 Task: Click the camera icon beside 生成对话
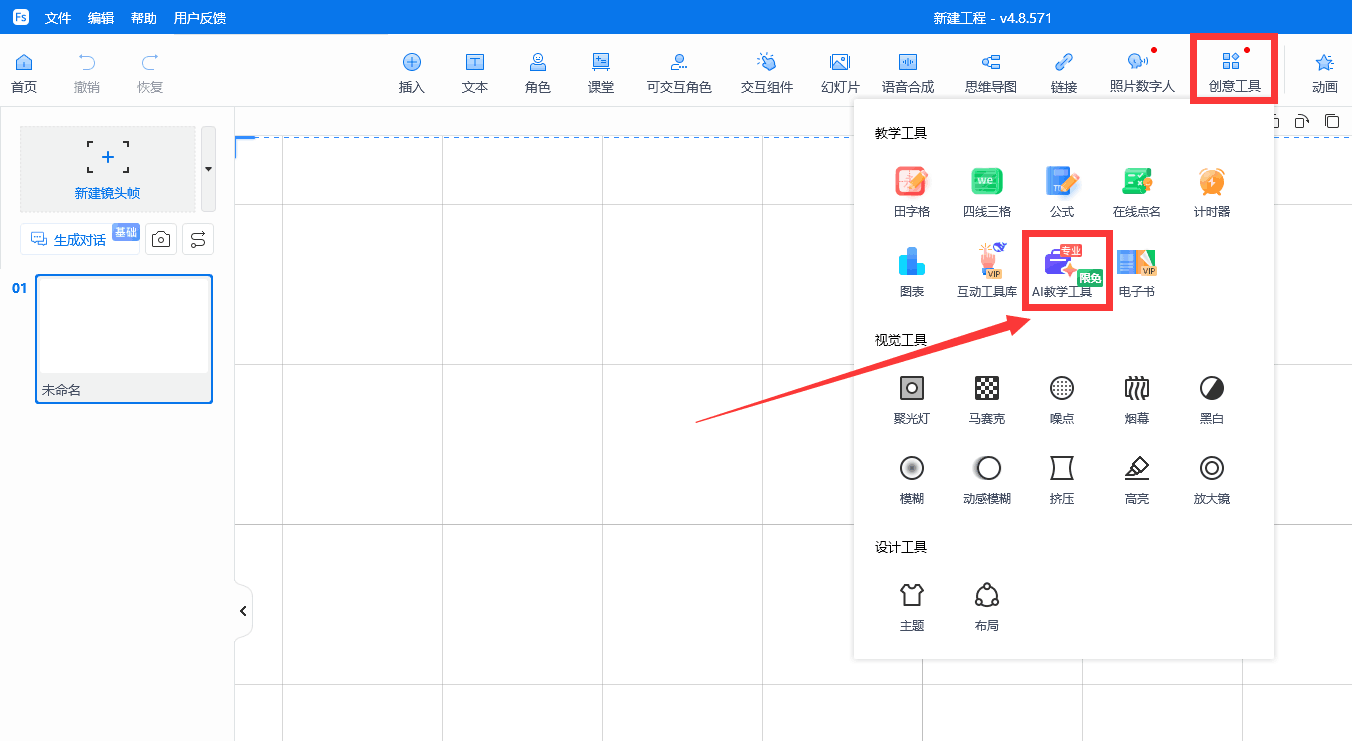click(x=160, y=240)
